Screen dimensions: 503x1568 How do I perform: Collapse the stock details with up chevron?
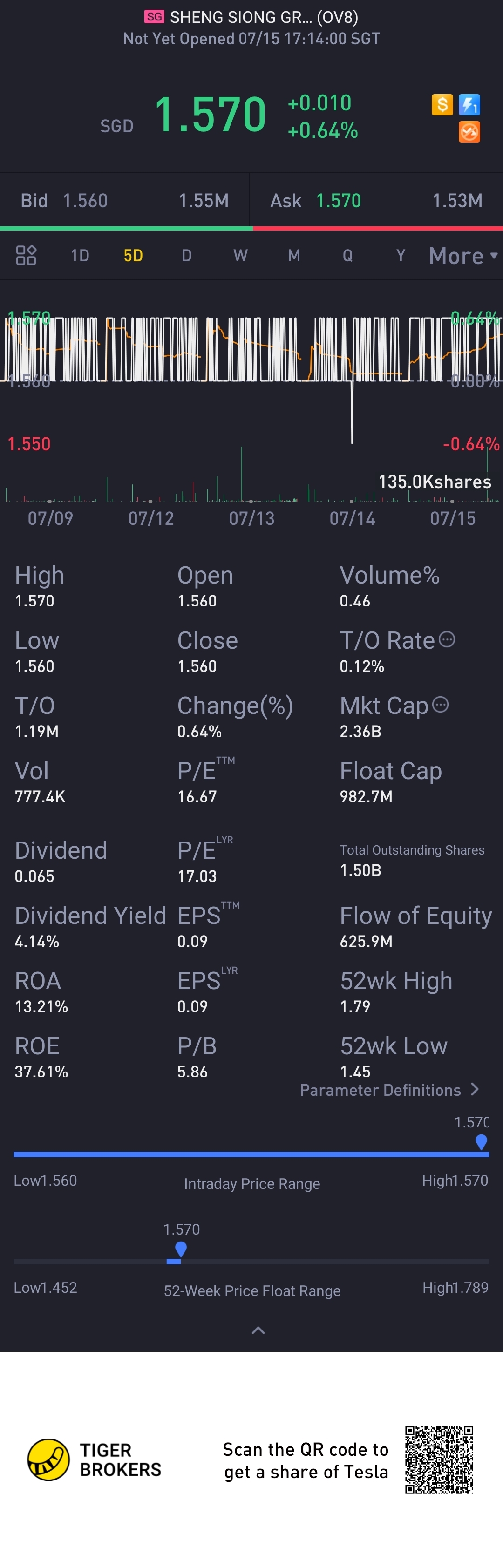[x=258, y=1330]
